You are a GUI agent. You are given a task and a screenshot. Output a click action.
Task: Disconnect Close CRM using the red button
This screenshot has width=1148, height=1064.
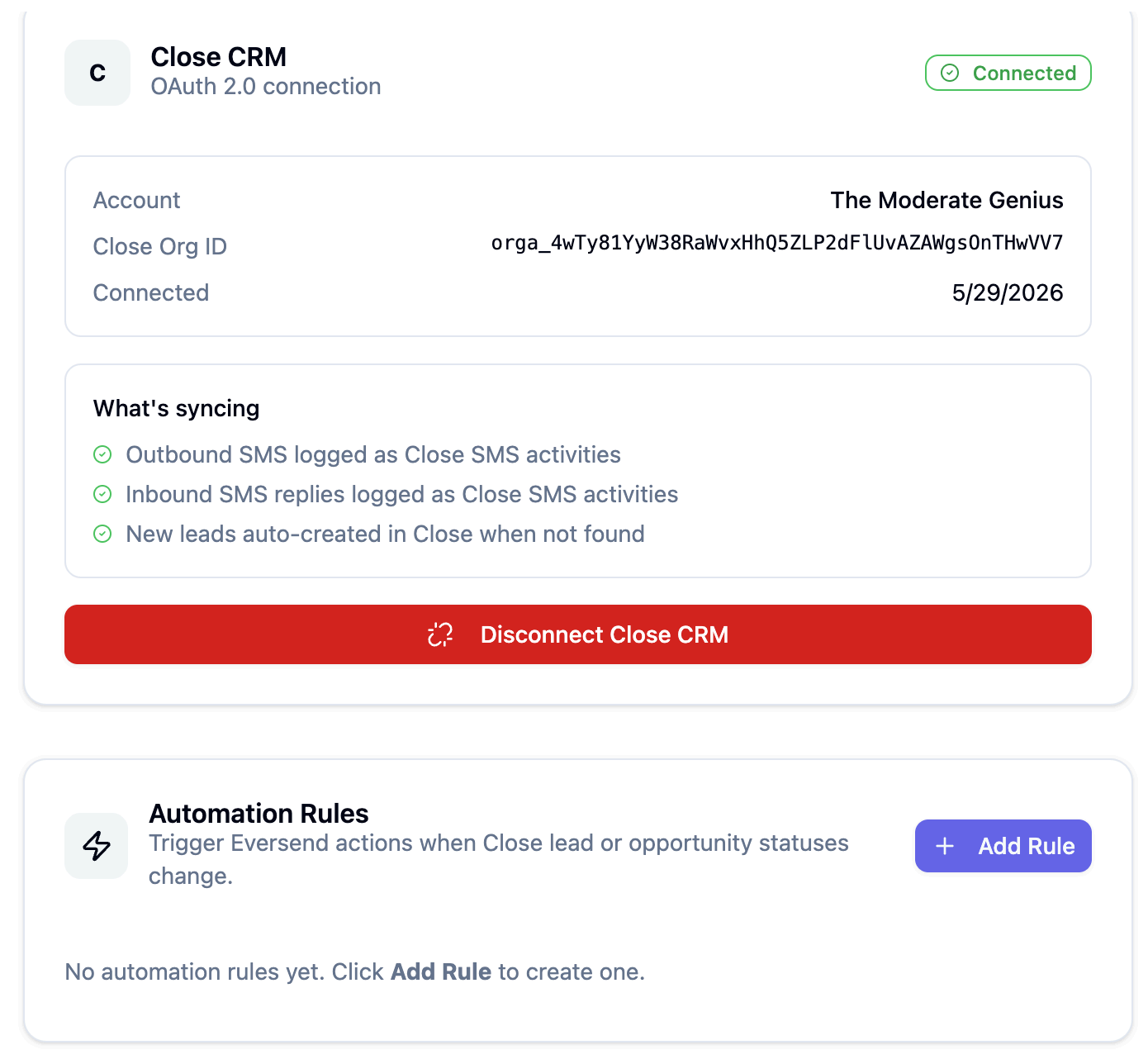578,634
